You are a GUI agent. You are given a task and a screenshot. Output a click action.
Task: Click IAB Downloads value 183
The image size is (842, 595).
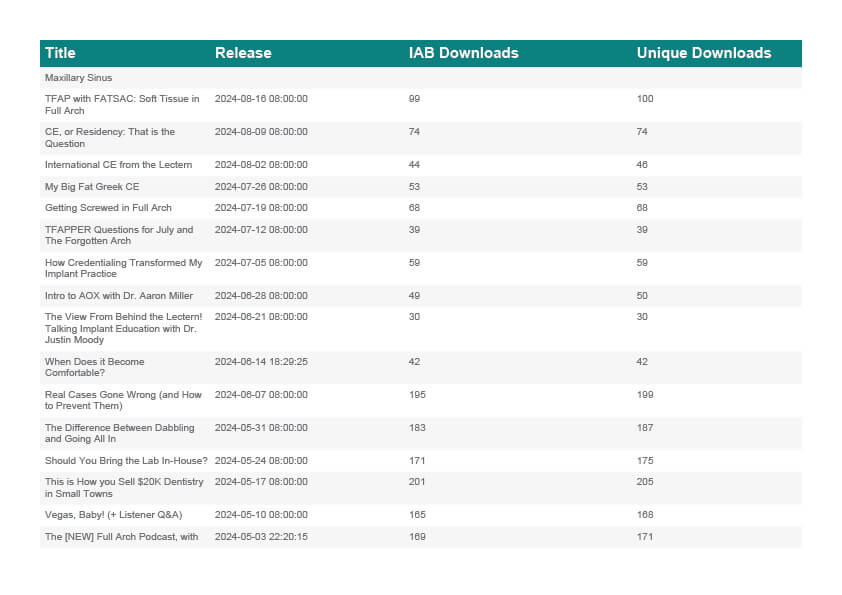pyautogui.click(x=417, y=428)
